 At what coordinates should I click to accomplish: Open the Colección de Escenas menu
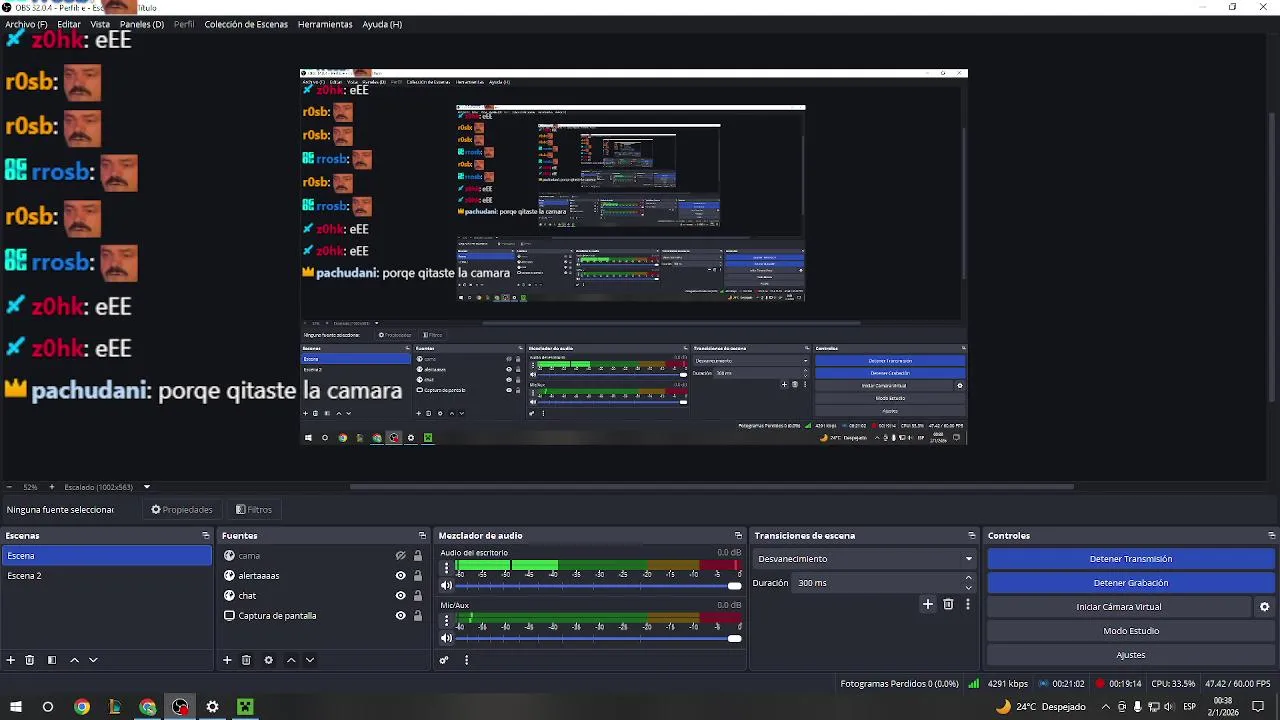(246, 24)
